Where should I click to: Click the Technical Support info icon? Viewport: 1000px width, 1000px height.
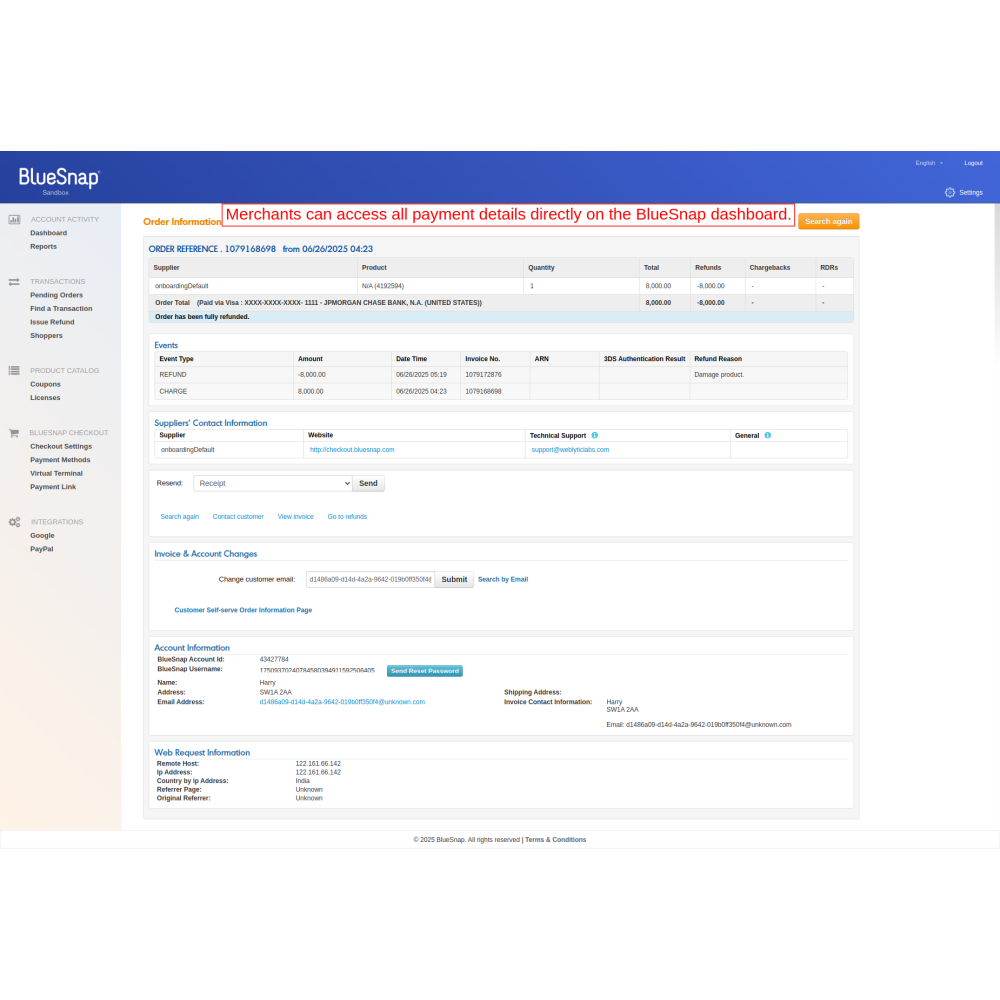coord(595,436)
